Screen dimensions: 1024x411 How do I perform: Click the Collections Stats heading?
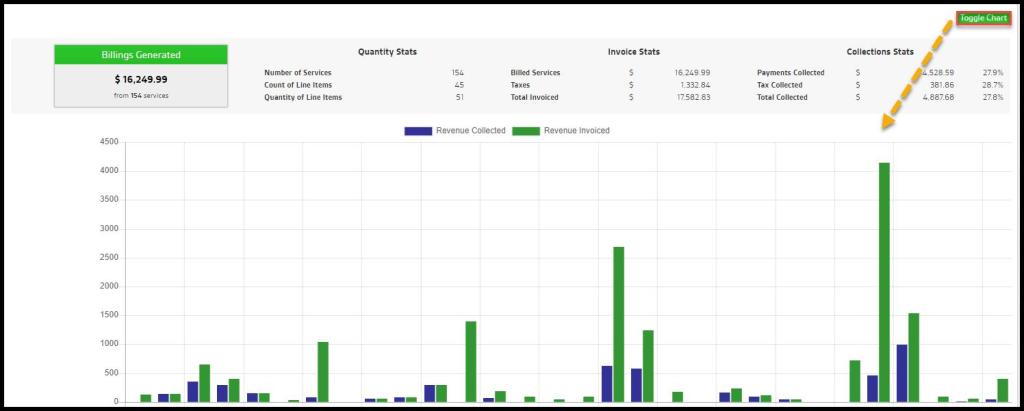(x=880, y=52)
